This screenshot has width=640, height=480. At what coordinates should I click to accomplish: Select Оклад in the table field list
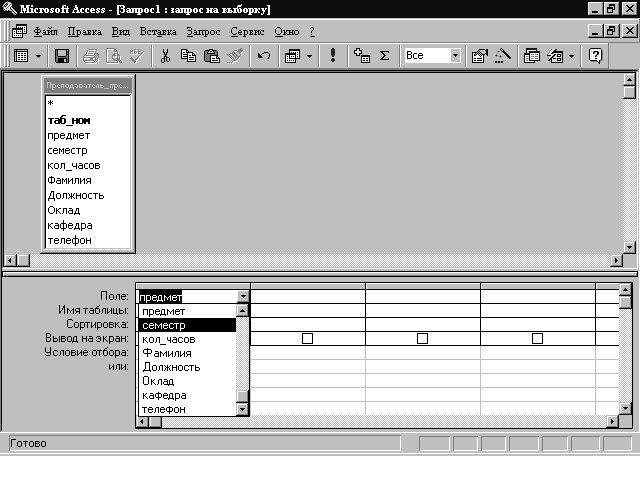click(x=88, y=210)
